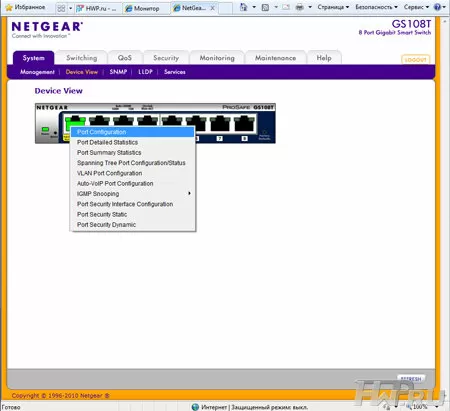Switch to the Monitoring tab
The height and width of the screenshot is (411, 450).
point(217,58)
